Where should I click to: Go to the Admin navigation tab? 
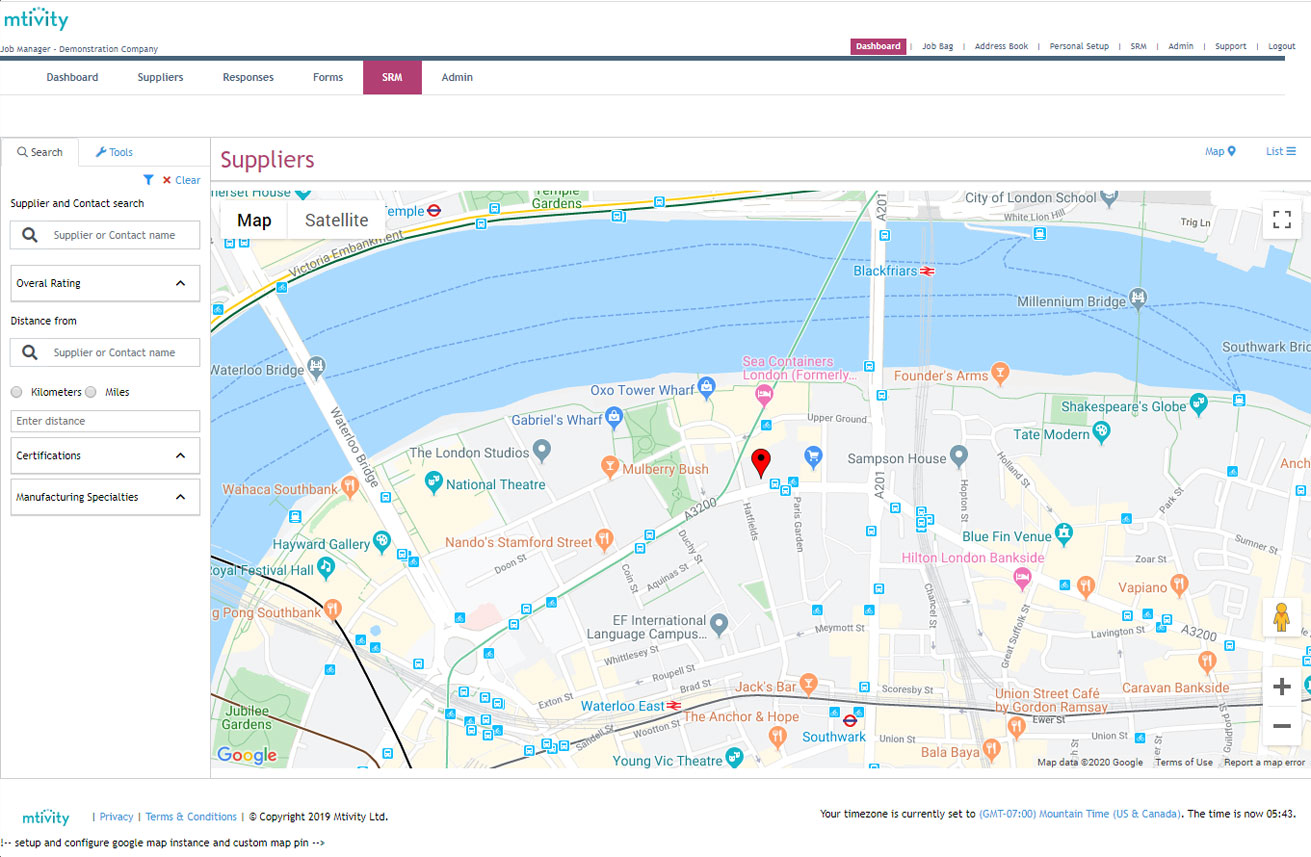point(457,77)
